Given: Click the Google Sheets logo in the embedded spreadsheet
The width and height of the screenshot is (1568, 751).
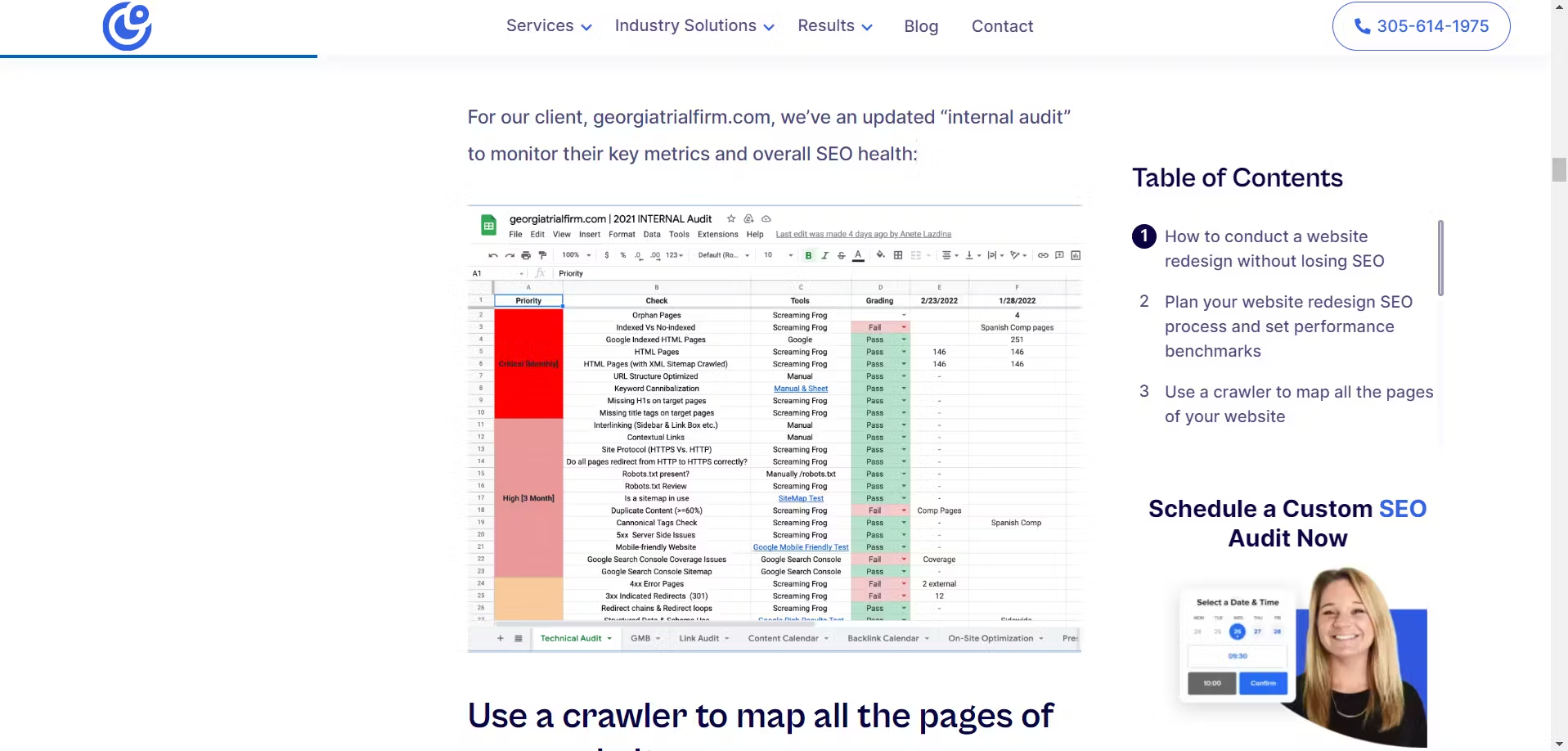Looking at the screenshot, I should (x=488, y=225).
